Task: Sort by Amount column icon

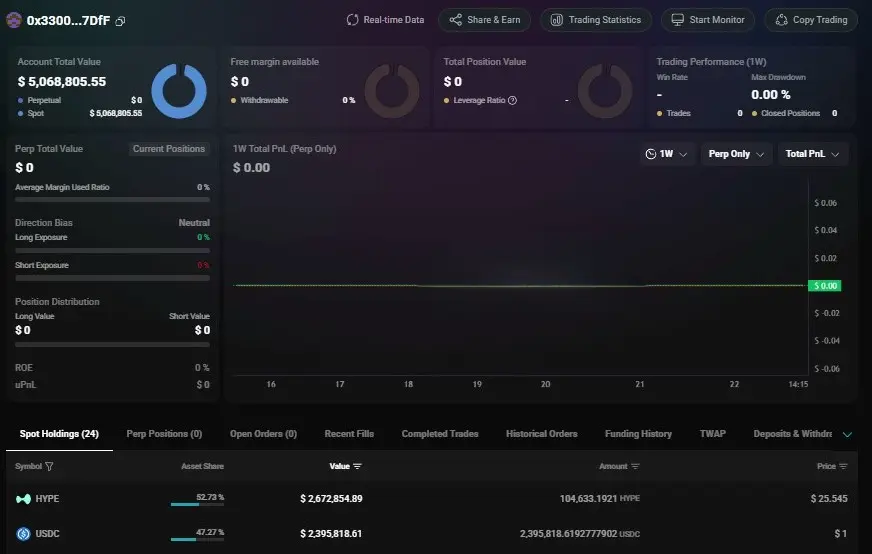Action: click(x=635, y=466)
